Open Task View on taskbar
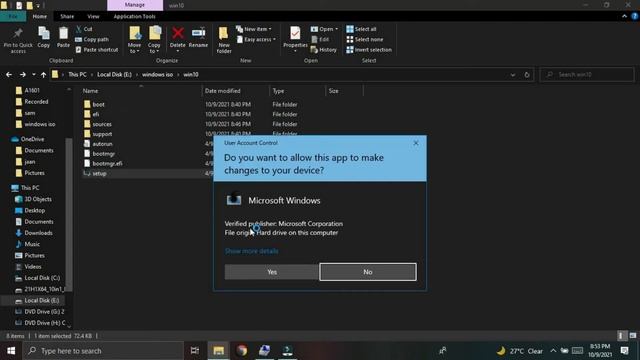This screenshot has height=360, width=640. [x=195, y=351]
